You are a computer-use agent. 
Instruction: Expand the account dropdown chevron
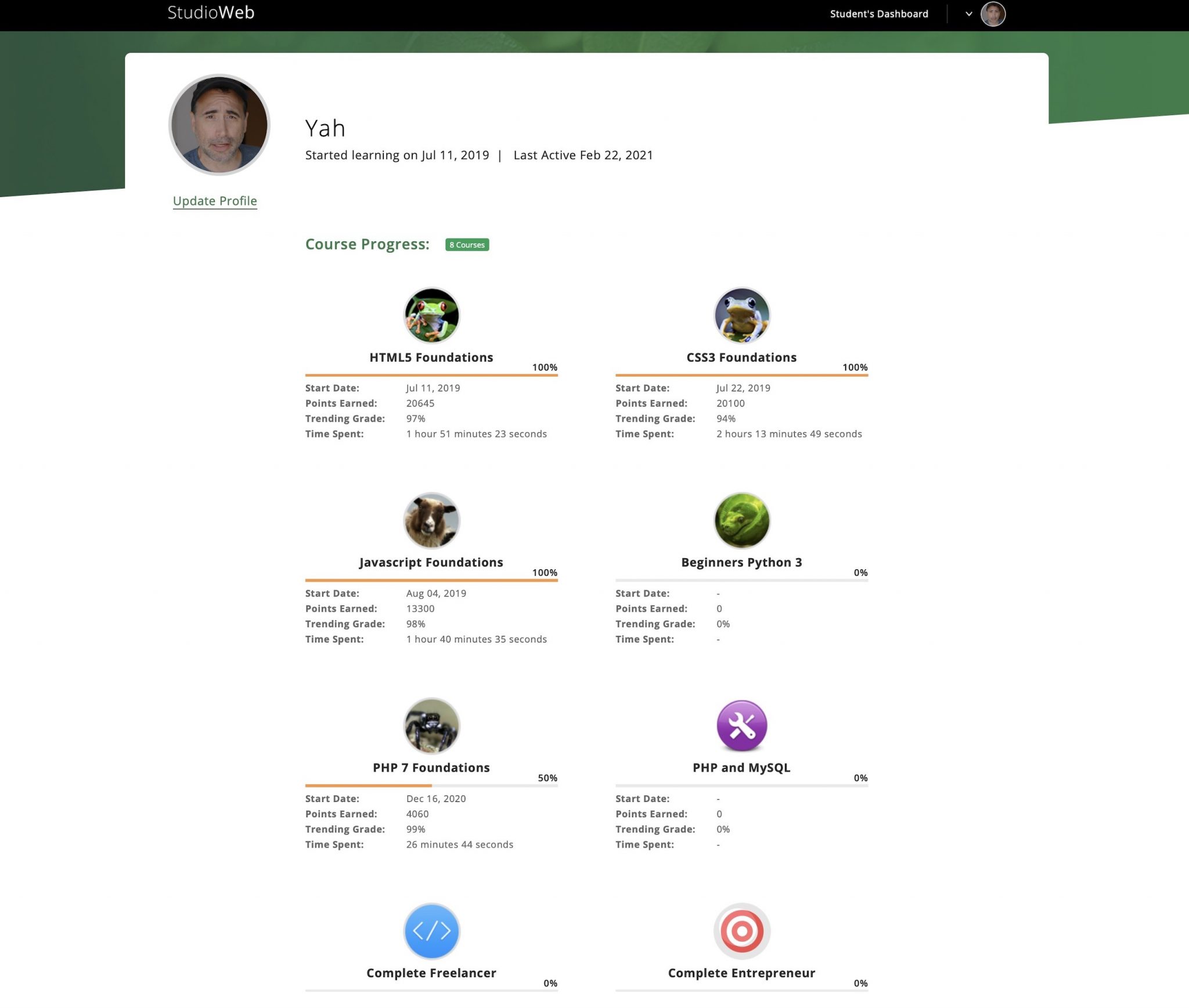coord(968,13)
